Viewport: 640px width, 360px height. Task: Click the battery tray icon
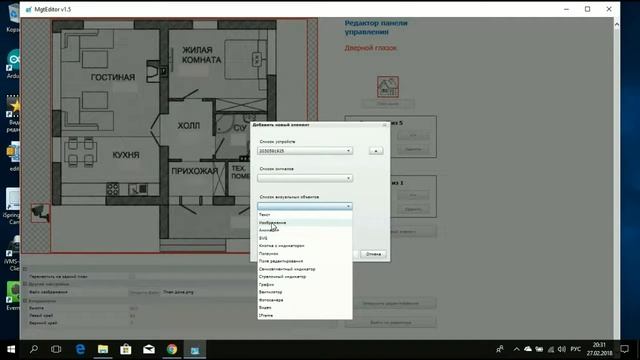pyautogui.click(x=539, y=349)
